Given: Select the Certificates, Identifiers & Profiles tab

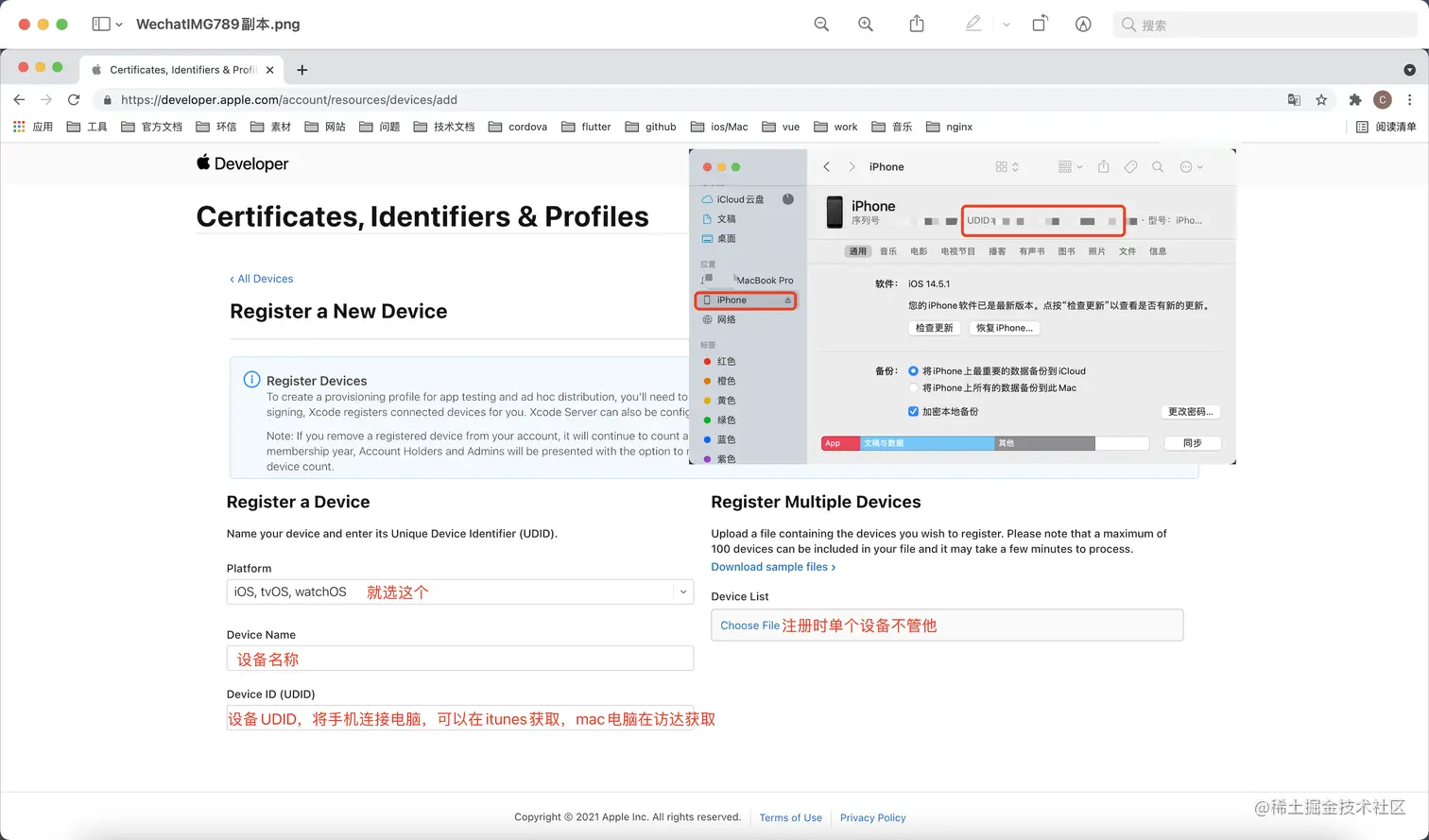Looking at the screenshot, I should (x=181, y=70).
